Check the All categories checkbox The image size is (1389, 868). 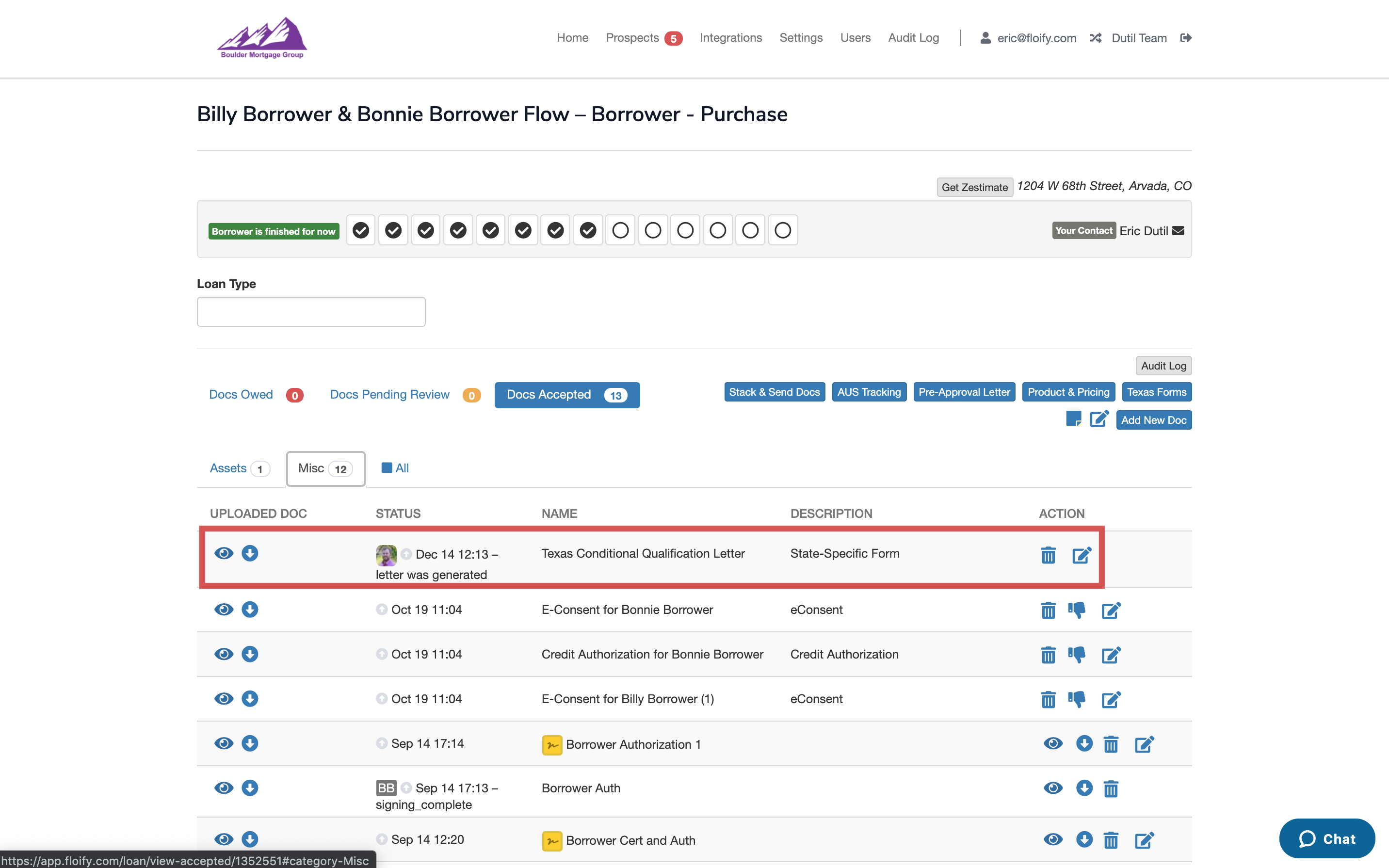click(387, 468)
